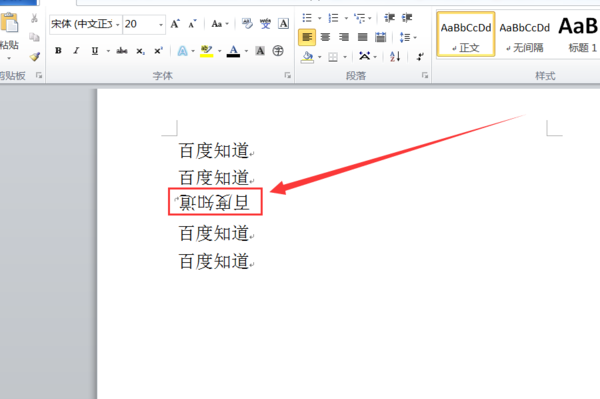The width and height of the screenshot is (600, 399).
Task: Click the upside-down 百度知道 text line
Action: coord(215,202)
